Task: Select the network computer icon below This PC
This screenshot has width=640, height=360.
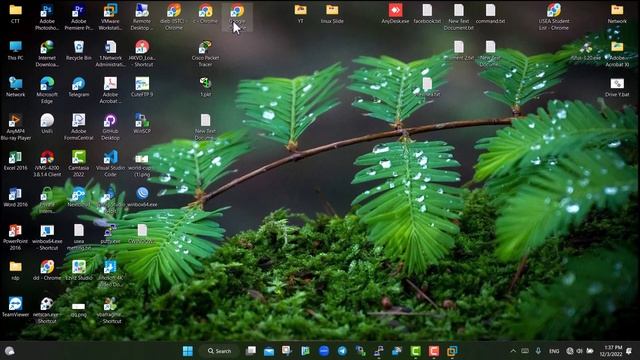Action: point(16,87)
